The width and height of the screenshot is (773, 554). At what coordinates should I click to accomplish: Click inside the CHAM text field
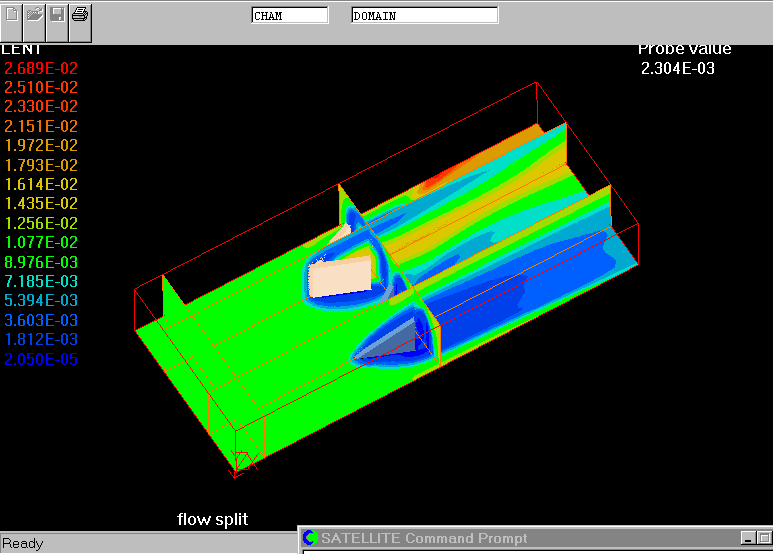[289, 16]
